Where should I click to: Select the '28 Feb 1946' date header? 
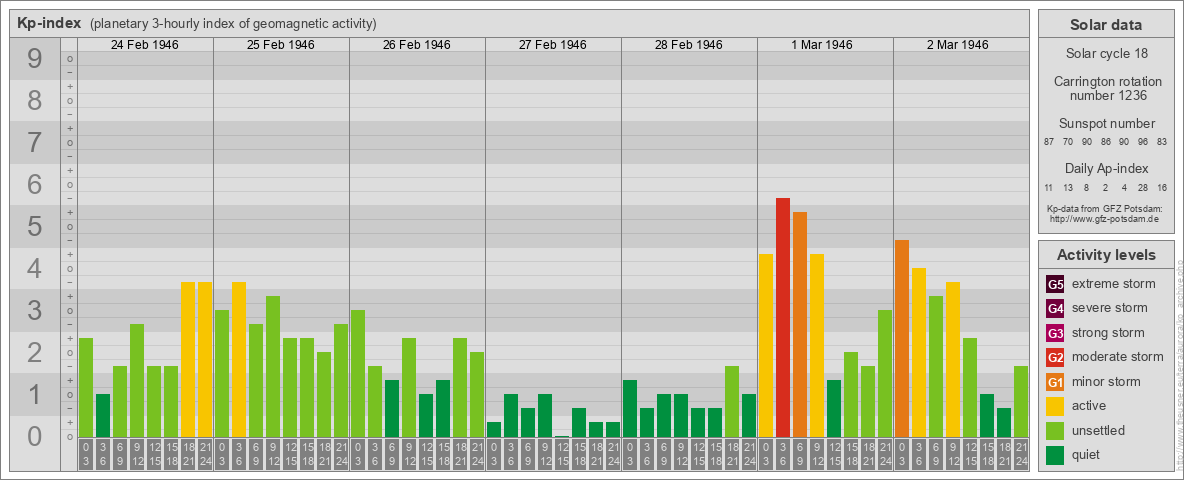(689, 45)
